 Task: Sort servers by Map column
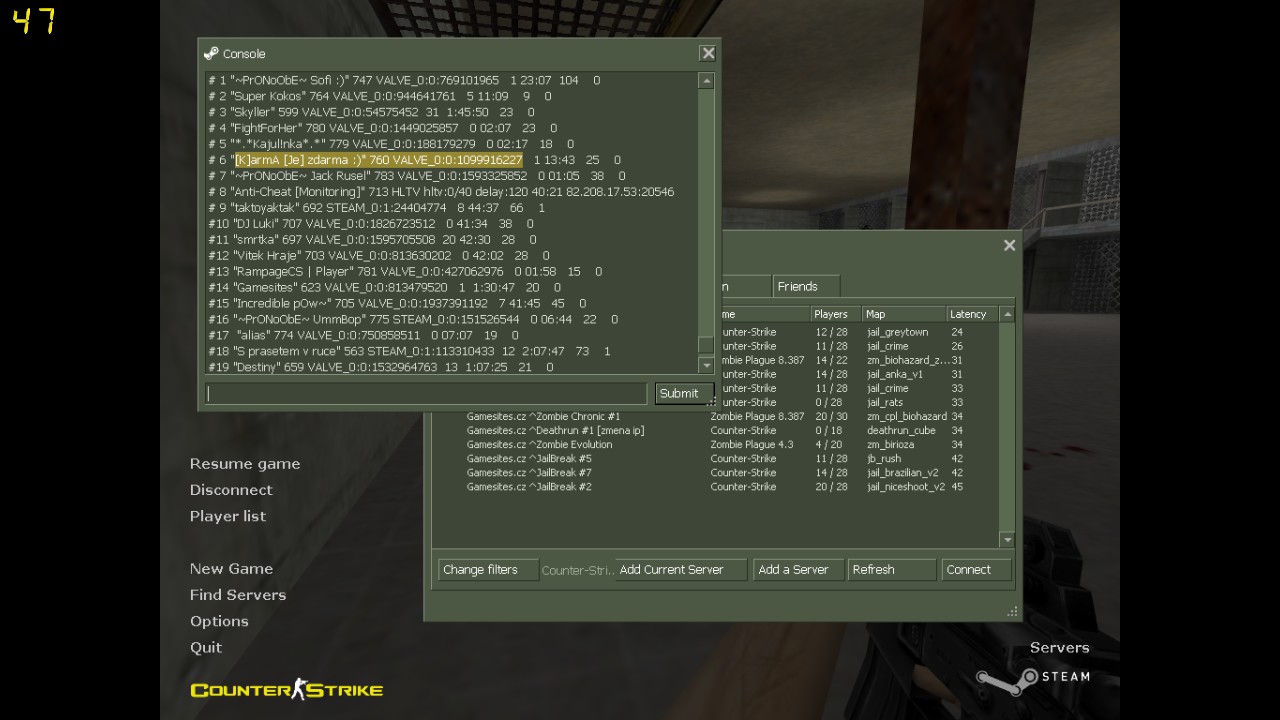[904, 314]
